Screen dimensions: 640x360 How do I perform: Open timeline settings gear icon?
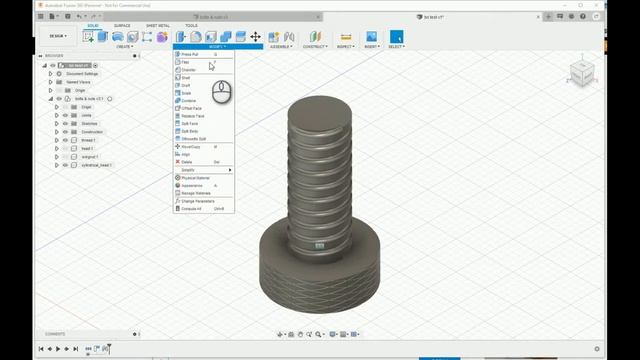(597, 349)
